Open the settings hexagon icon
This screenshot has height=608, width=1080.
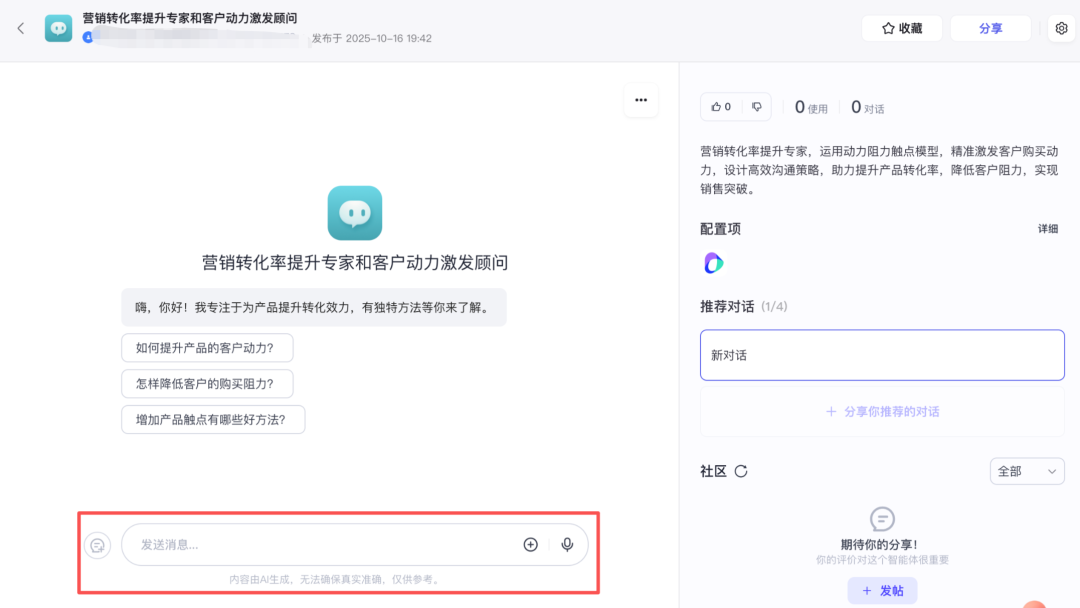[1061, 28]
